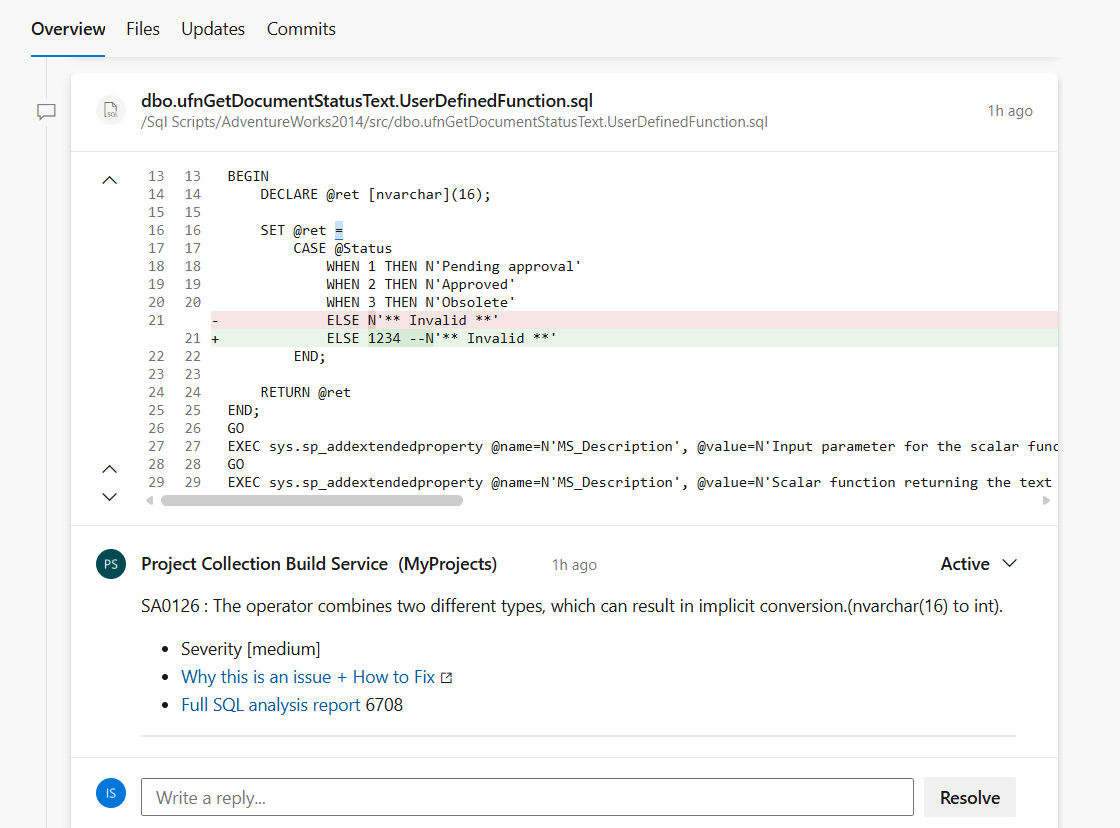Click the first EXEC sys.sp_addextendedproperty line 27
The width and height of the screenshot is (1120, 828).
click(x=642, y=447)
